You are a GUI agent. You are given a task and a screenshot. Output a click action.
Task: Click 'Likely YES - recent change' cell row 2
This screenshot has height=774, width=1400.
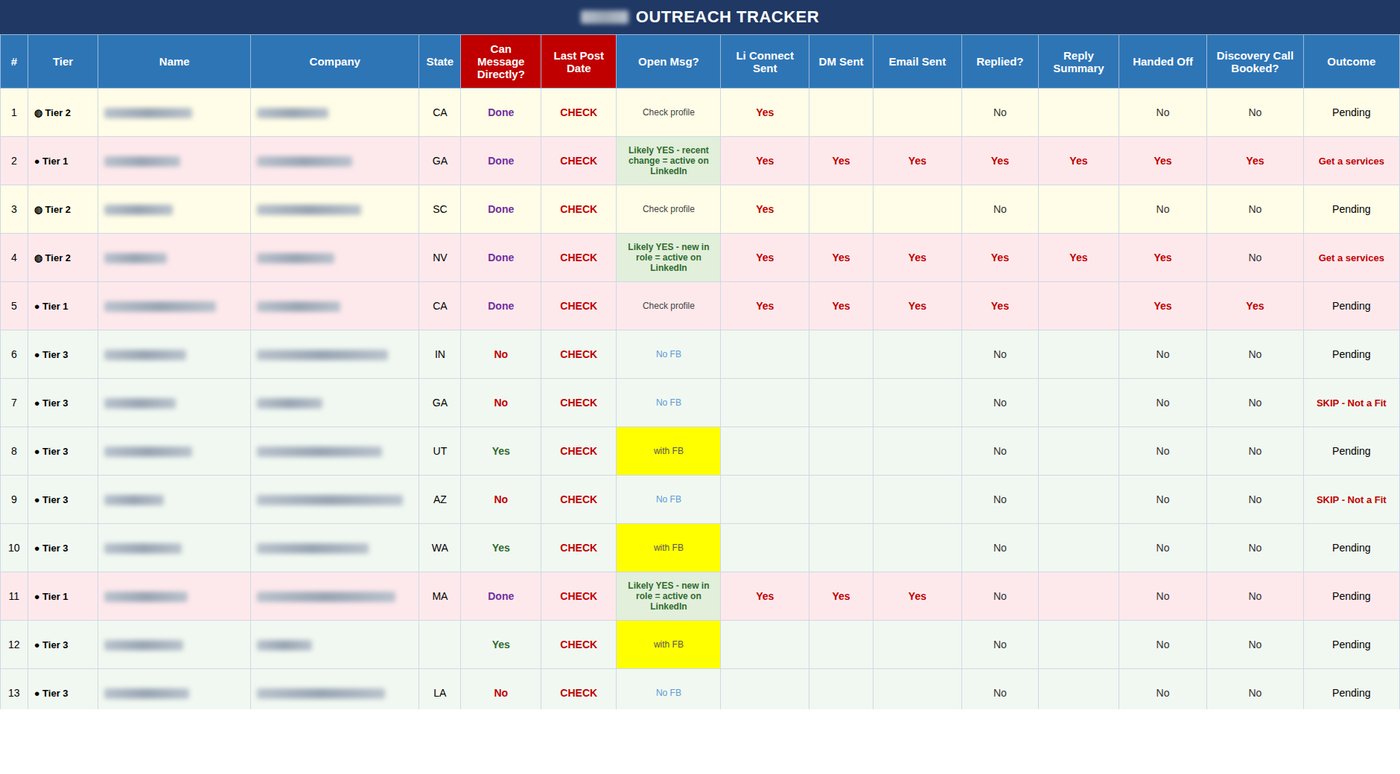click(669, 161)
